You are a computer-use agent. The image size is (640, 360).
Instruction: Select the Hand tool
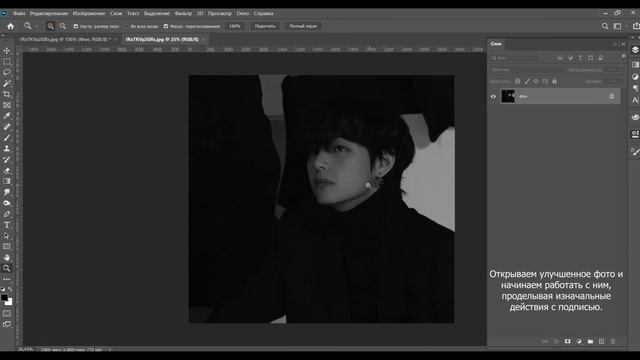pyautogui.click(x=7, y=258)
